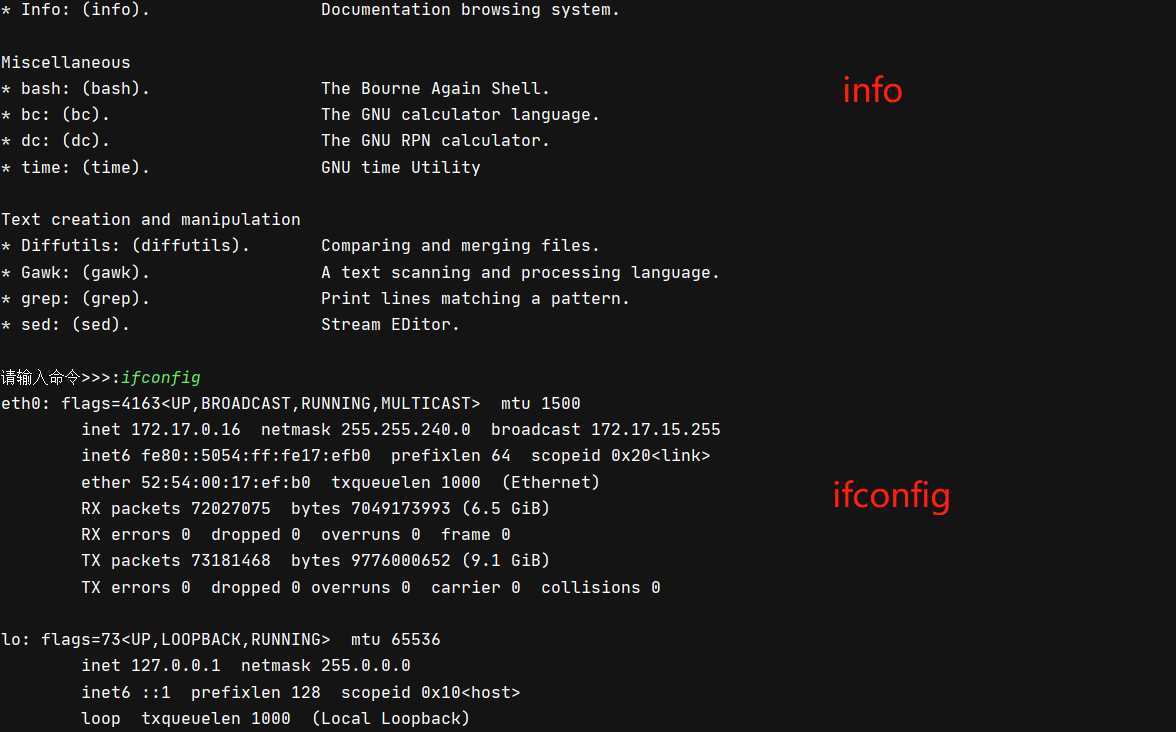The image size is (1176, 732).
Task: Click the loopback address 127.0.0.1
Action: point(176,665)
